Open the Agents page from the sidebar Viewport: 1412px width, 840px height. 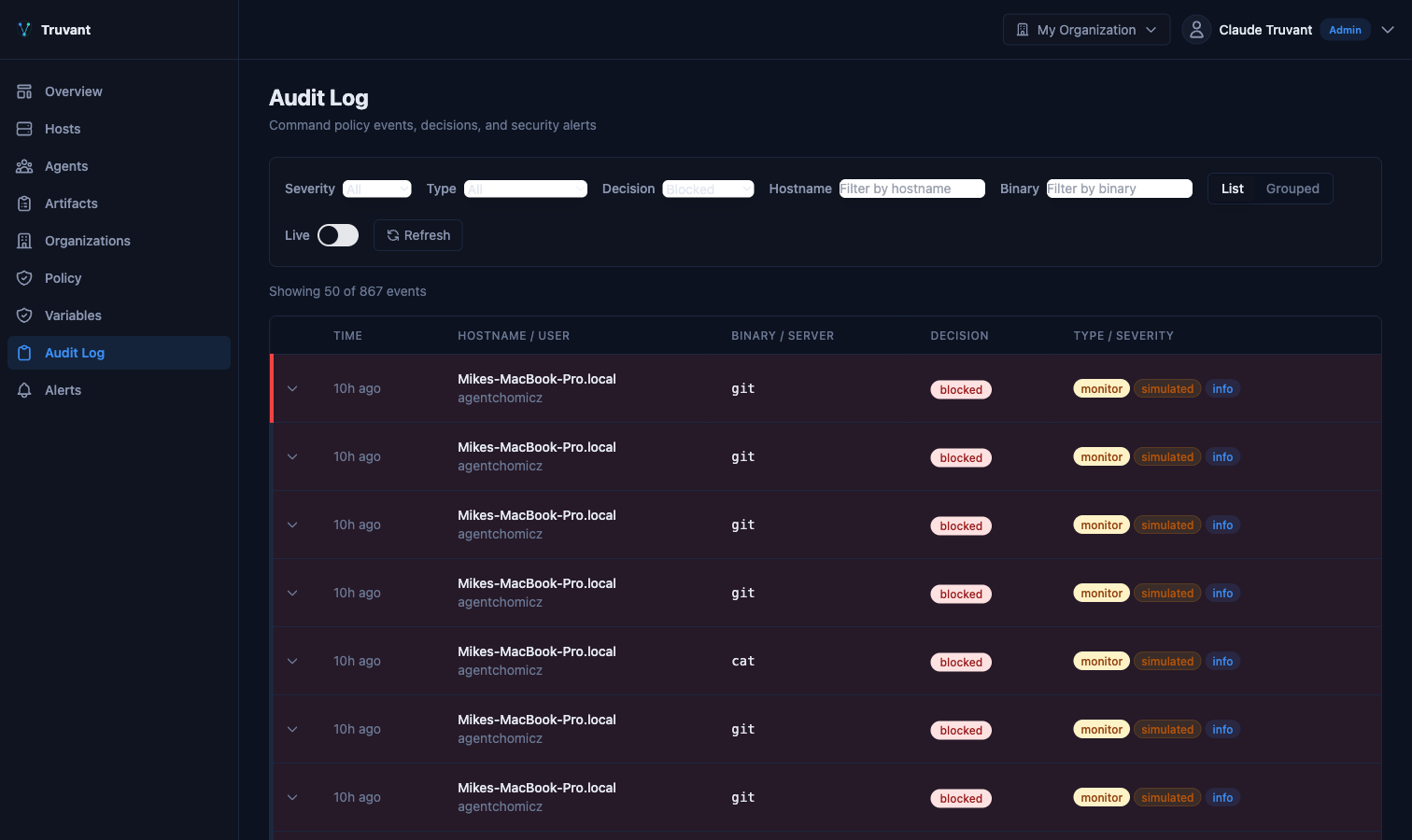pyautogui.click(x=24, y=165)
